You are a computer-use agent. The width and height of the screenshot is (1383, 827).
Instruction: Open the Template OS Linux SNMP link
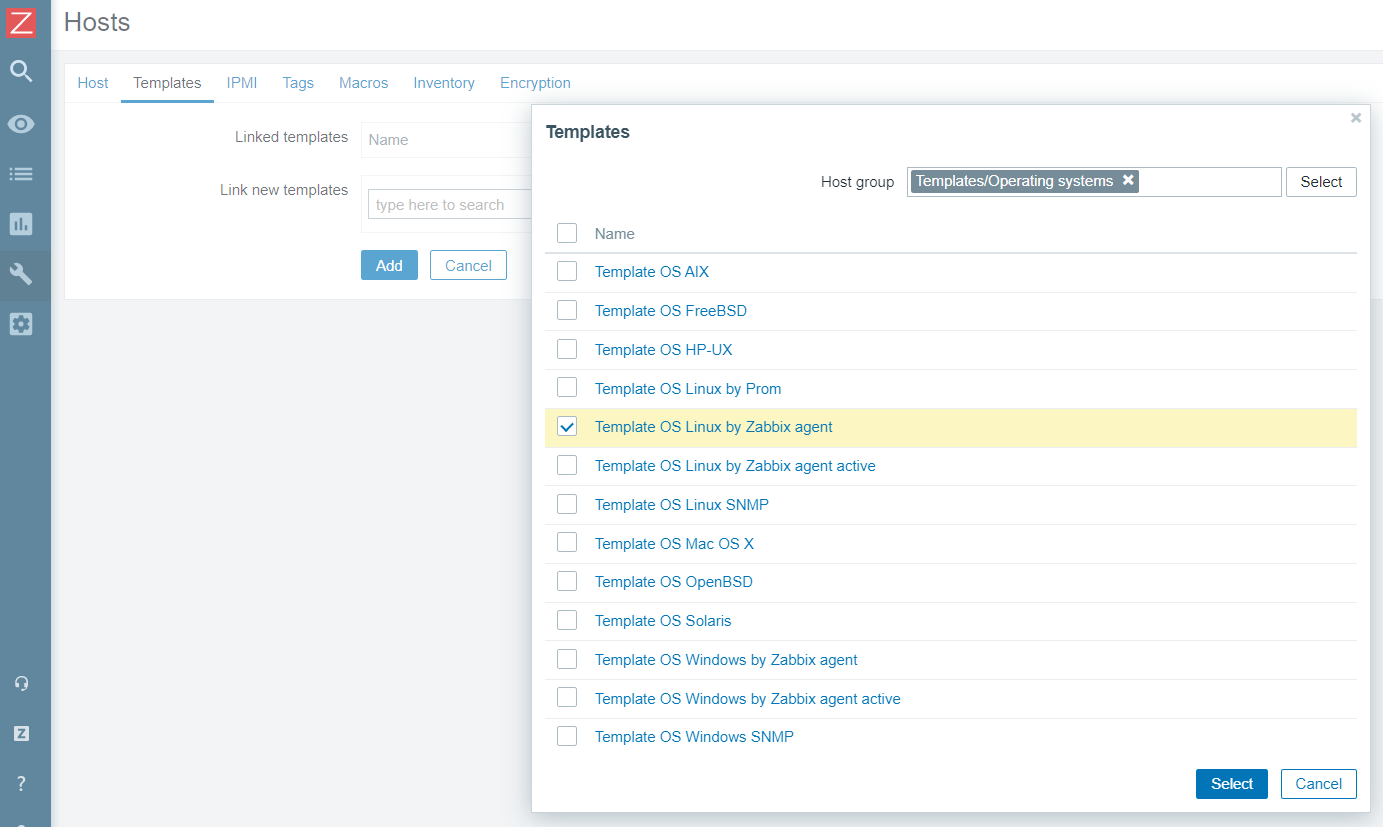(682, 505)
